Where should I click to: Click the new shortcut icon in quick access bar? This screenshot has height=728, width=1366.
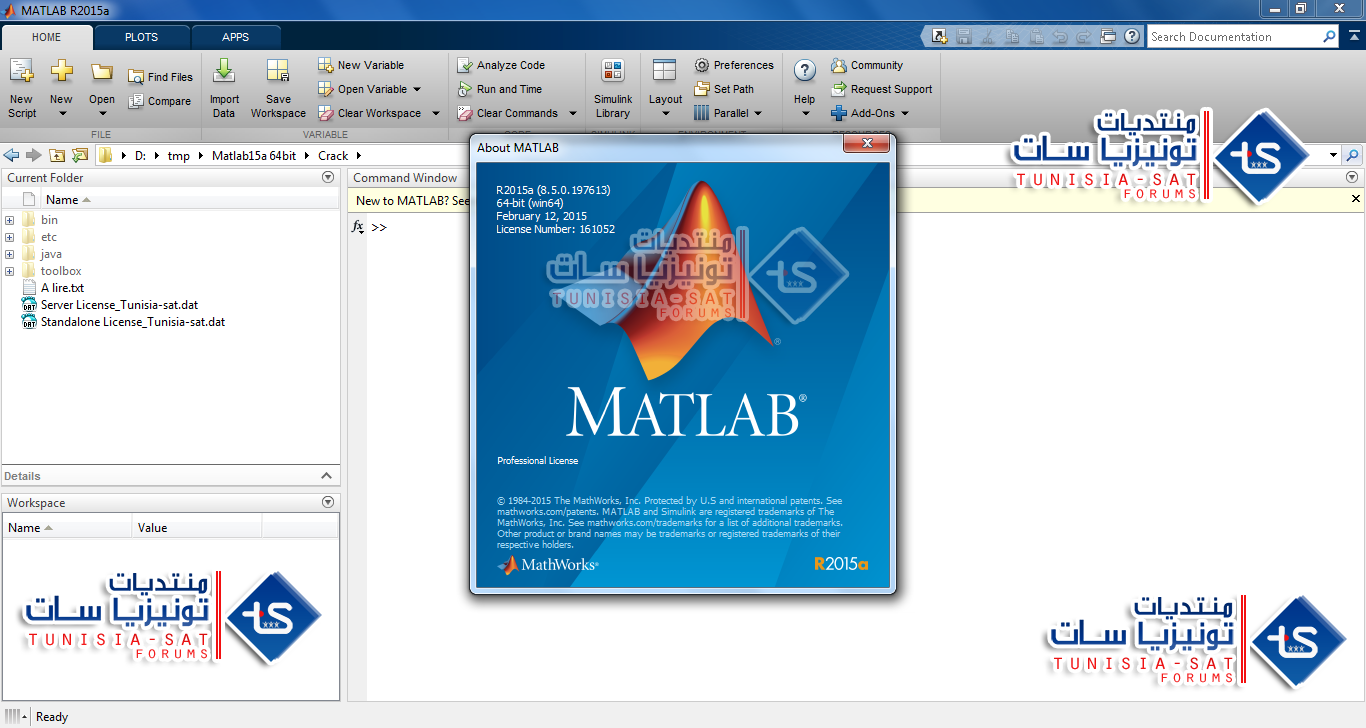pyautogui.click(x=939, y=37)
